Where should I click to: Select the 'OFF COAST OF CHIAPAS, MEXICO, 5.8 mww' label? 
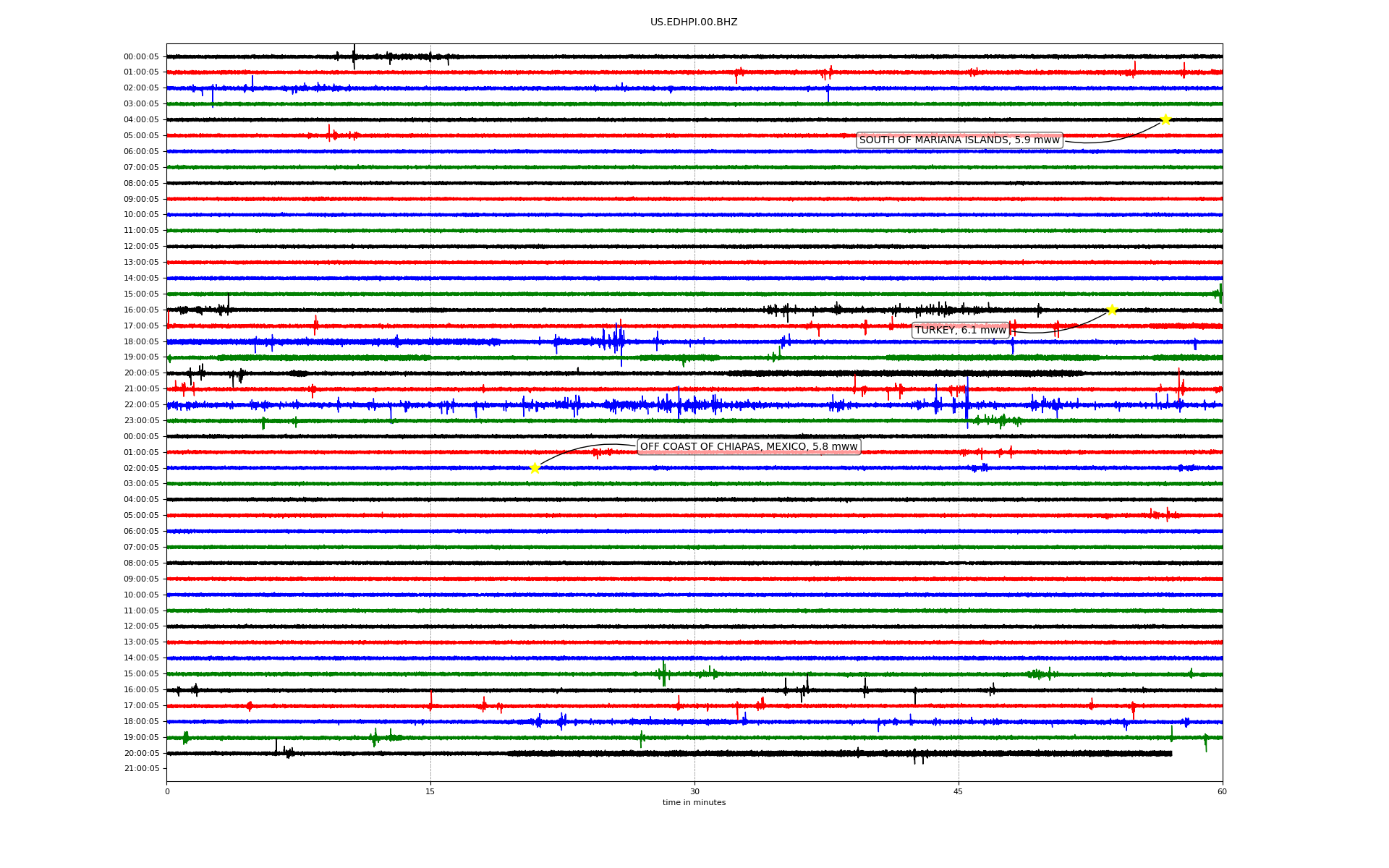749,447
